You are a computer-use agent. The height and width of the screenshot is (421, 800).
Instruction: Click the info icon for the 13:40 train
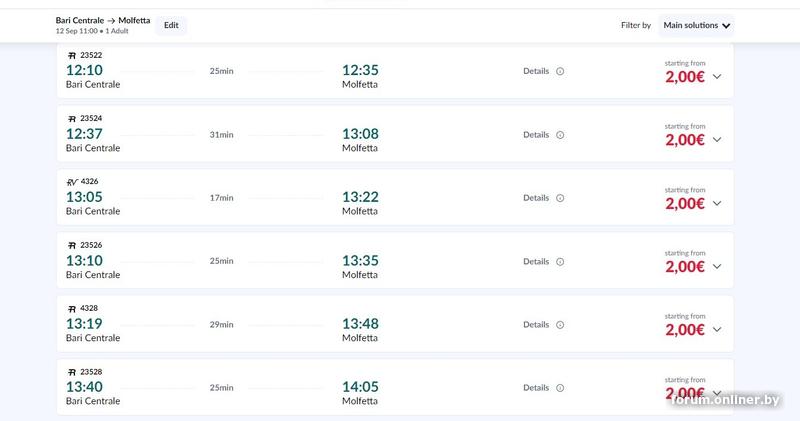pos(560,388)
